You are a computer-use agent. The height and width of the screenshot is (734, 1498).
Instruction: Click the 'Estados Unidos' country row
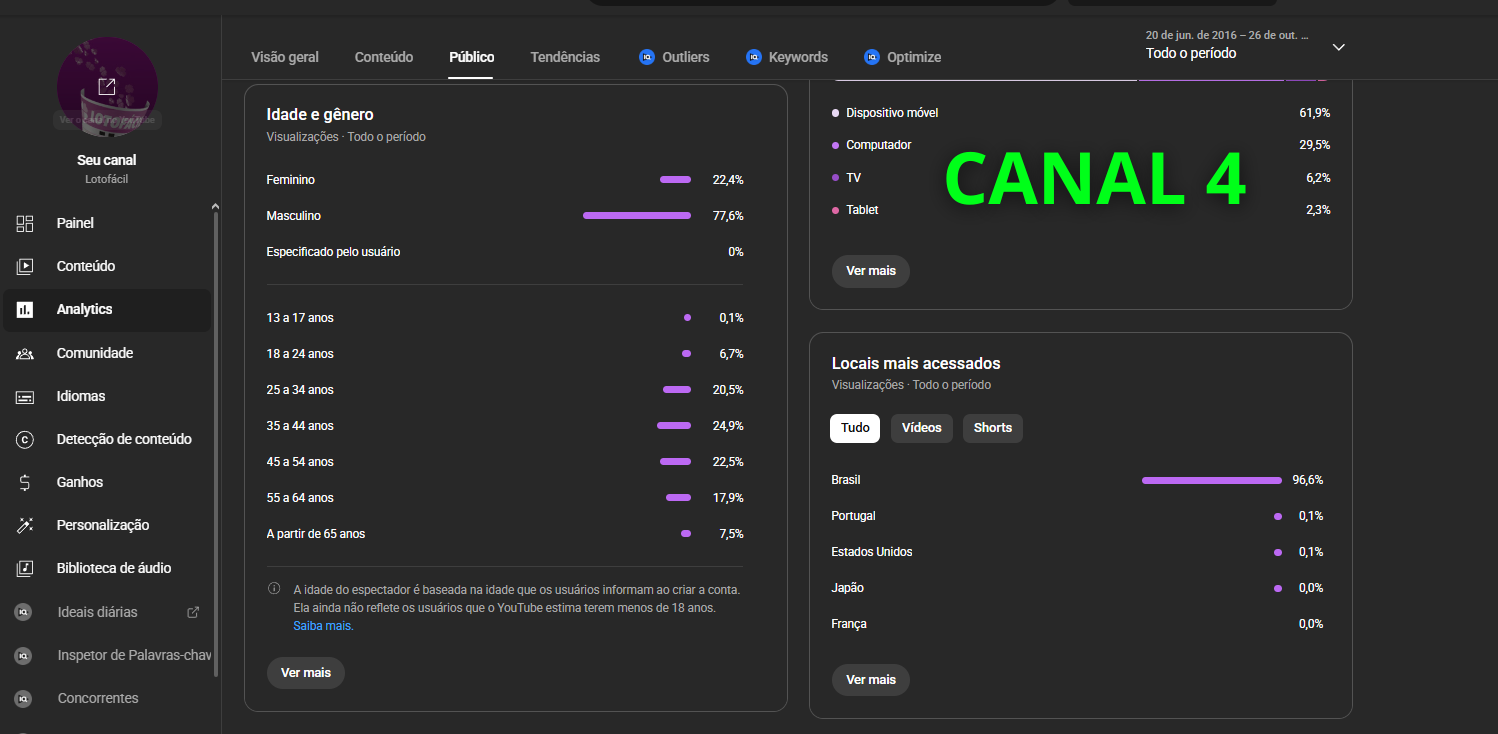coord(1078,552)
